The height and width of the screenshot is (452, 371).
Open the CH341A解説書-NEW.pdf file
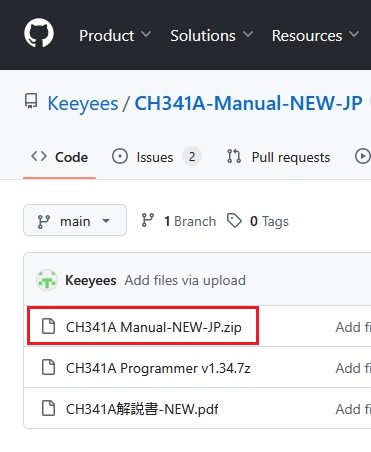142,409
